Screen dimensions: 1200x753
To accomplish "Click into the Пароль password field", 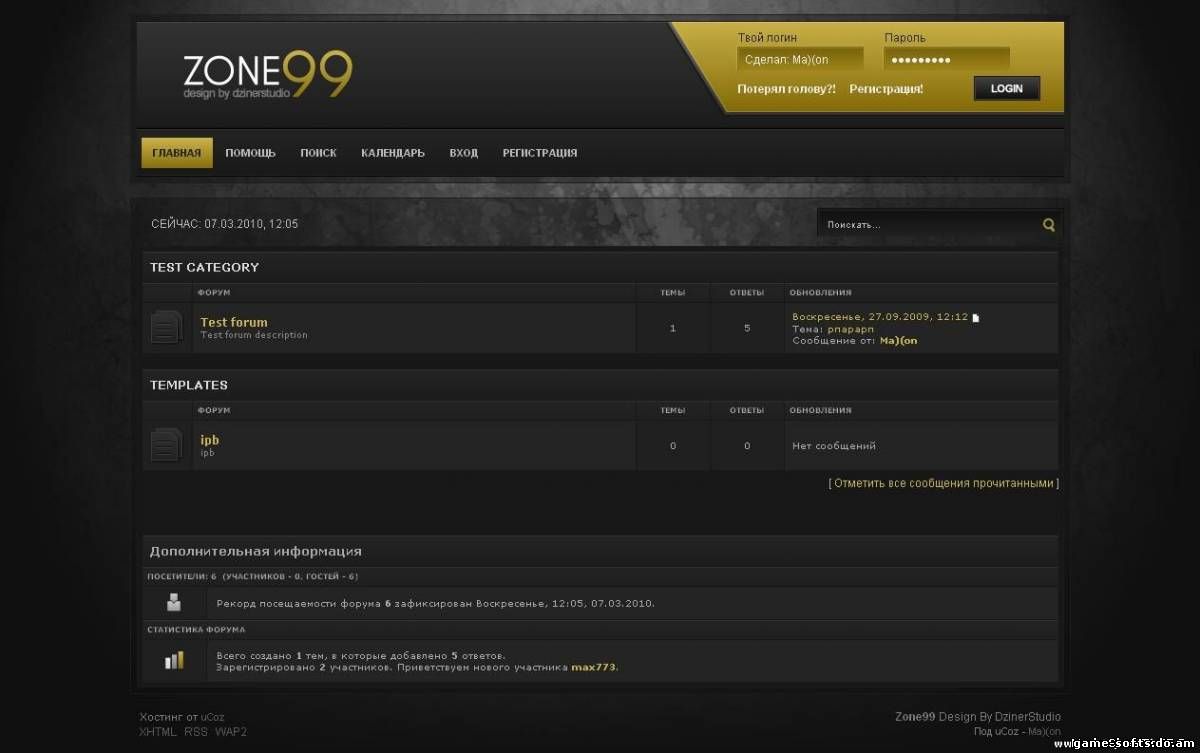I will pyautogui.click(x=946, y=60).
